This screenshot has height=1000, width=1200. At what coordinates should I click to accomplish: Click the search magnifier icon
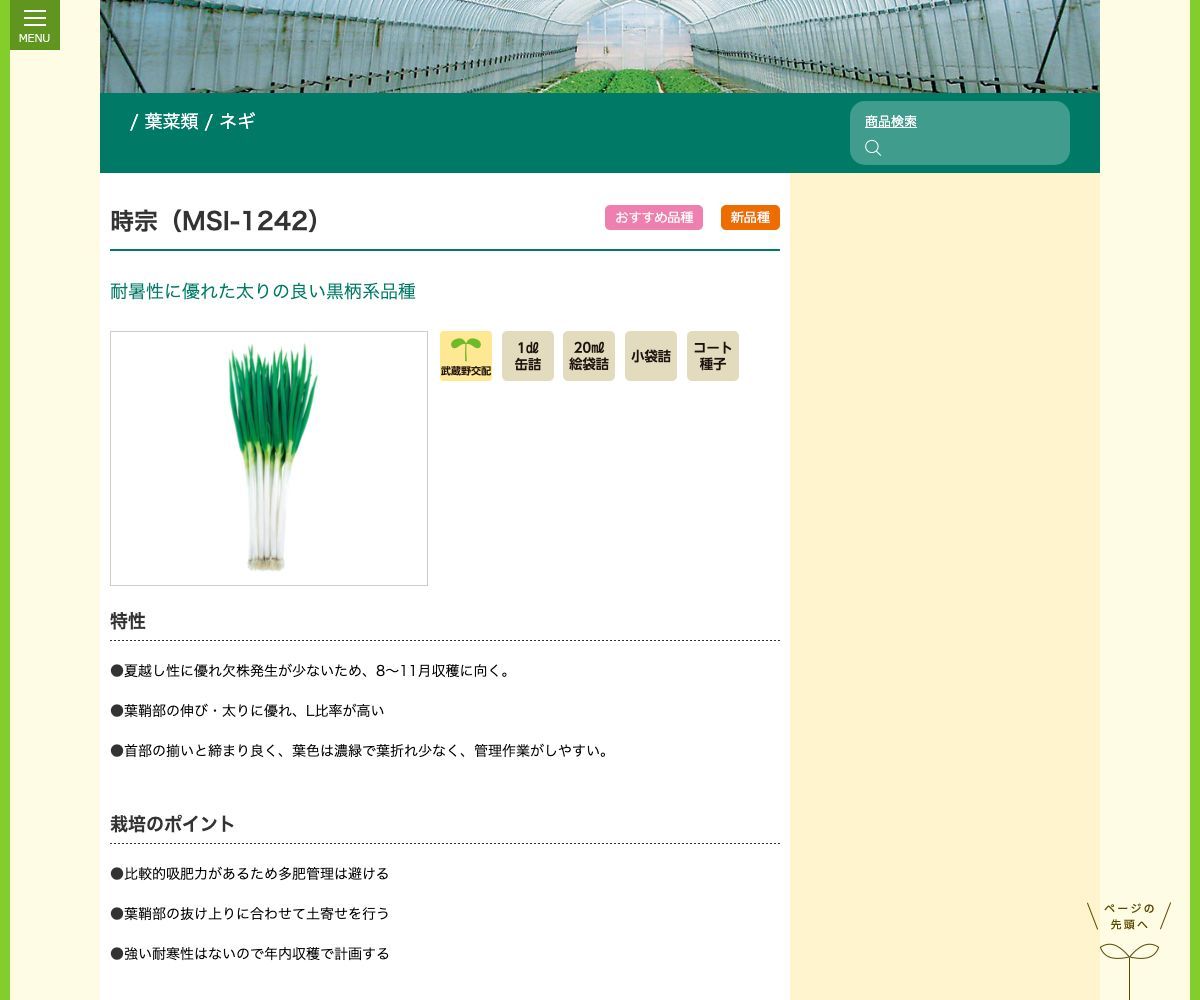click(x=873, y=148)
